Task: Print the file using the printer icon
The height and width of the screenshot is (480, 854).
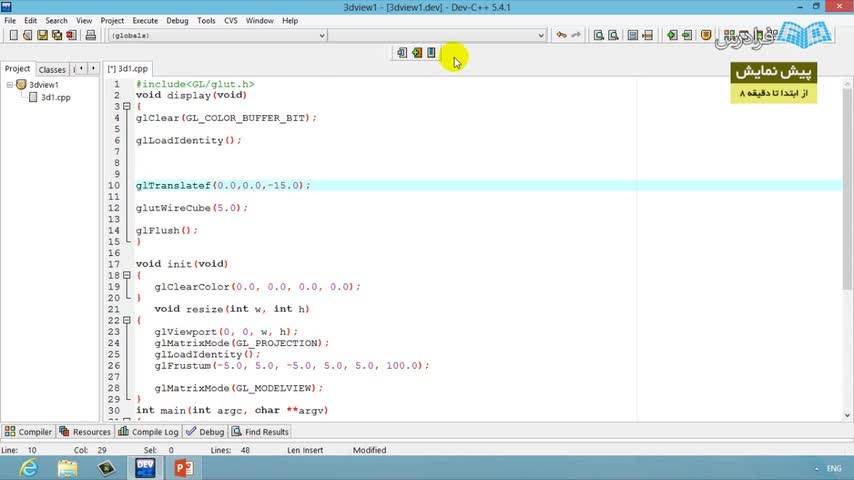Action: (90, 35)
